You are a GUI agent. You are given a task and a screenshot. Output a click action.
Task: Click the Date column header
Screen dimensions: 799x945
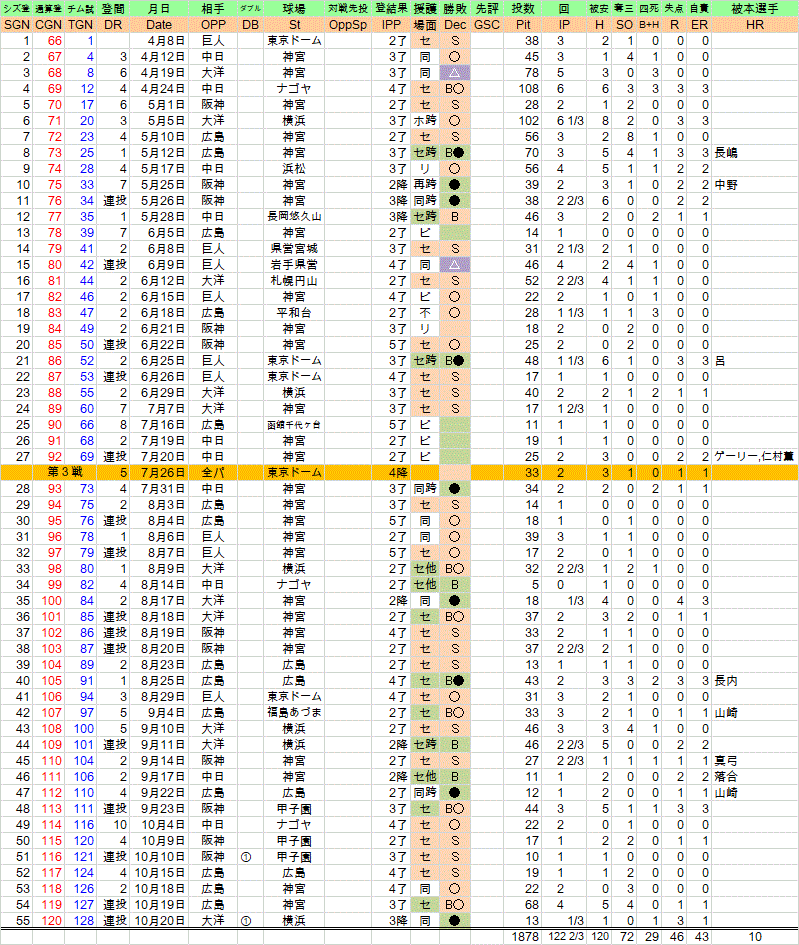click(x=158, y=25)
